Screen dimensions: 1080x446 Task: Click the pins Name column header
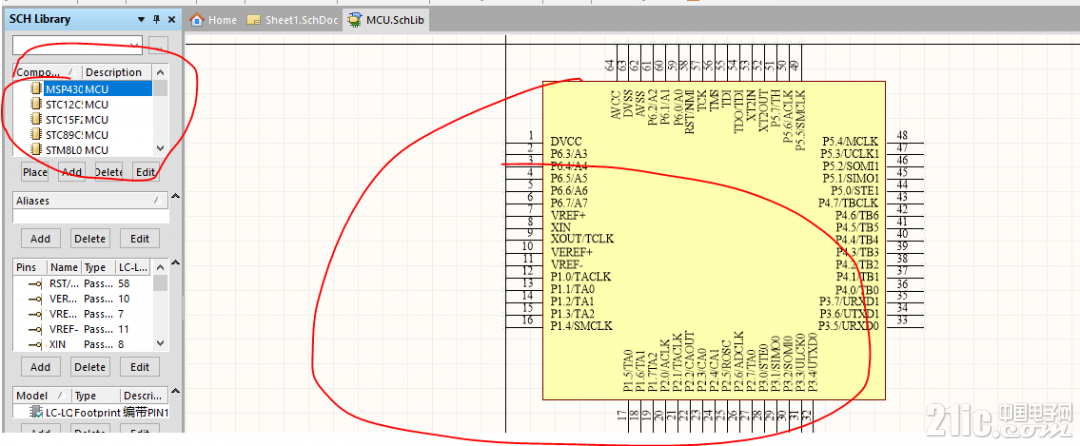tap(64, 267)
